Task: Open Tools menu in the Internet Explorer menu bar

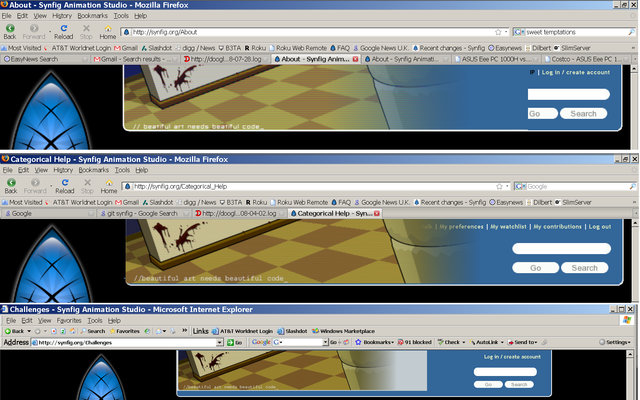Action: click(x=95, y=320)
